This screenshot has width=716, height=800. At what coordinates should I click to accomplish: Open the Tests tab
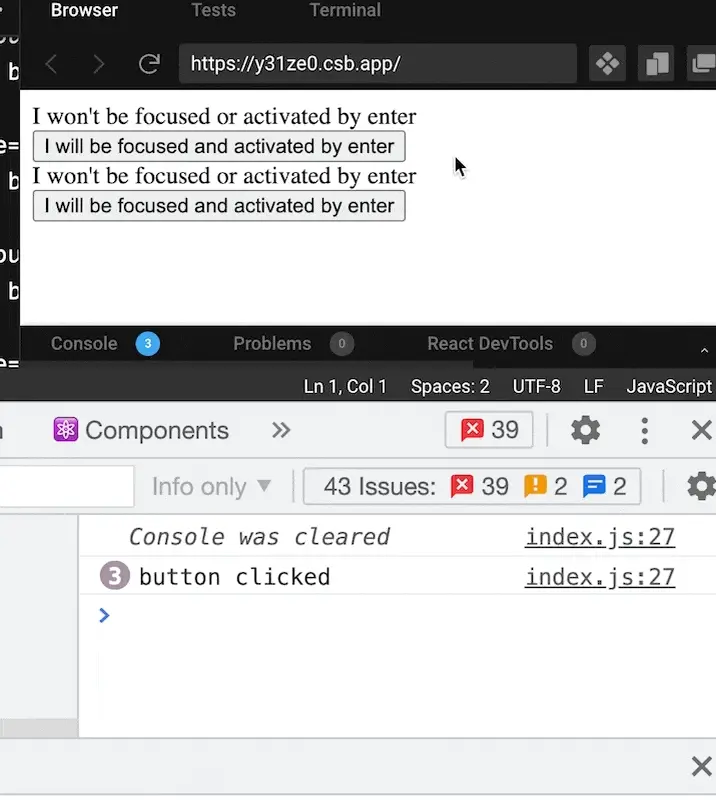tap(213, 10)
